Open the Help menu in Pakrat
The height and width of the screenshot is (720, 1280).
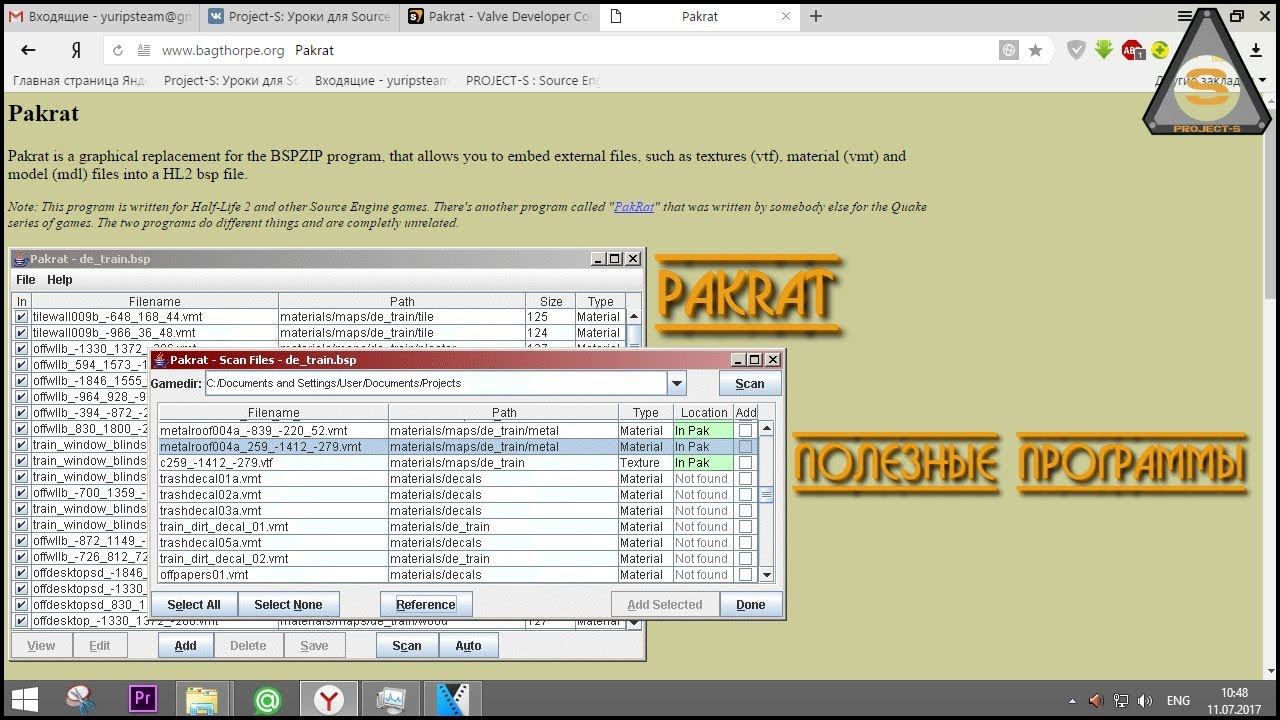[60, 280]
